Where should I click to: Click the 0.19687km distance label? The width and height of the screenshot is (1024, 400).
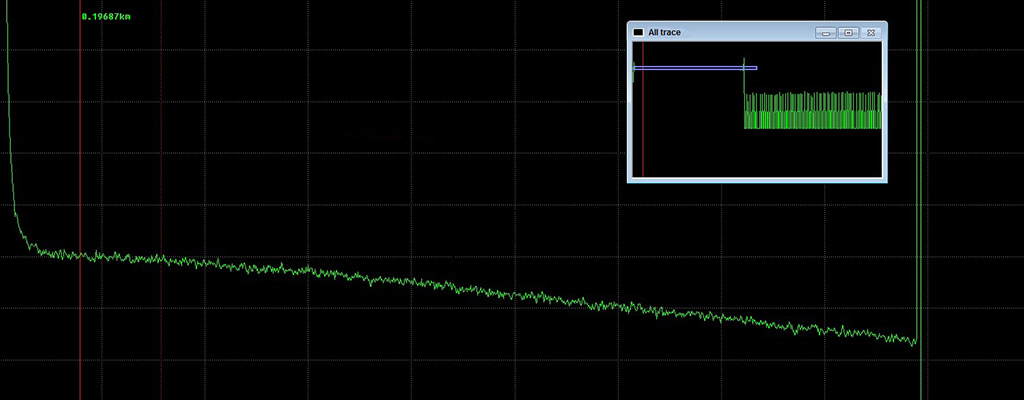(x=113, y=16)
